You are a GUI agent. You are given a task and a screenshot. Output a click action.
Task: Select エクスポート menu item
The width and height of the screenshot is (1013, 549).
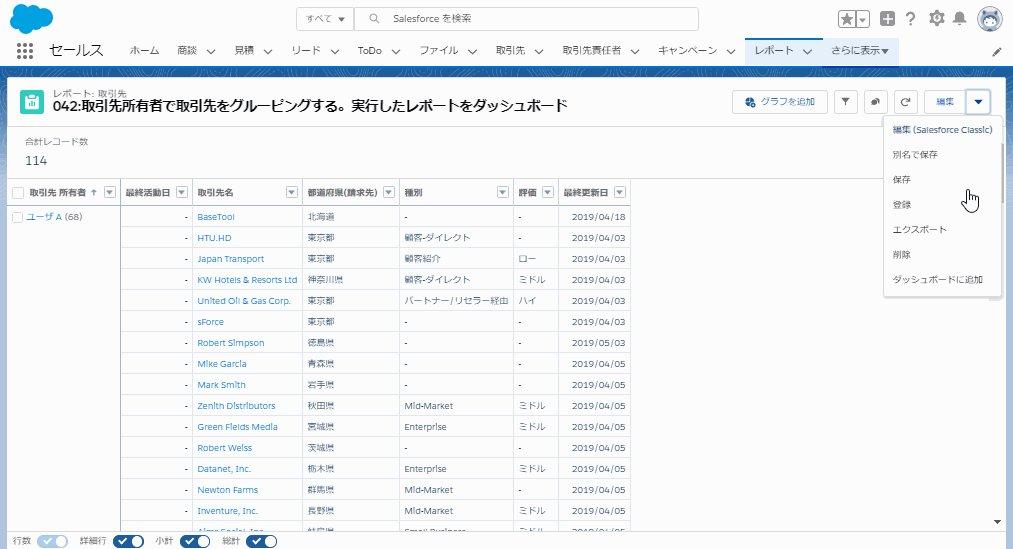[x=942, y=229]
